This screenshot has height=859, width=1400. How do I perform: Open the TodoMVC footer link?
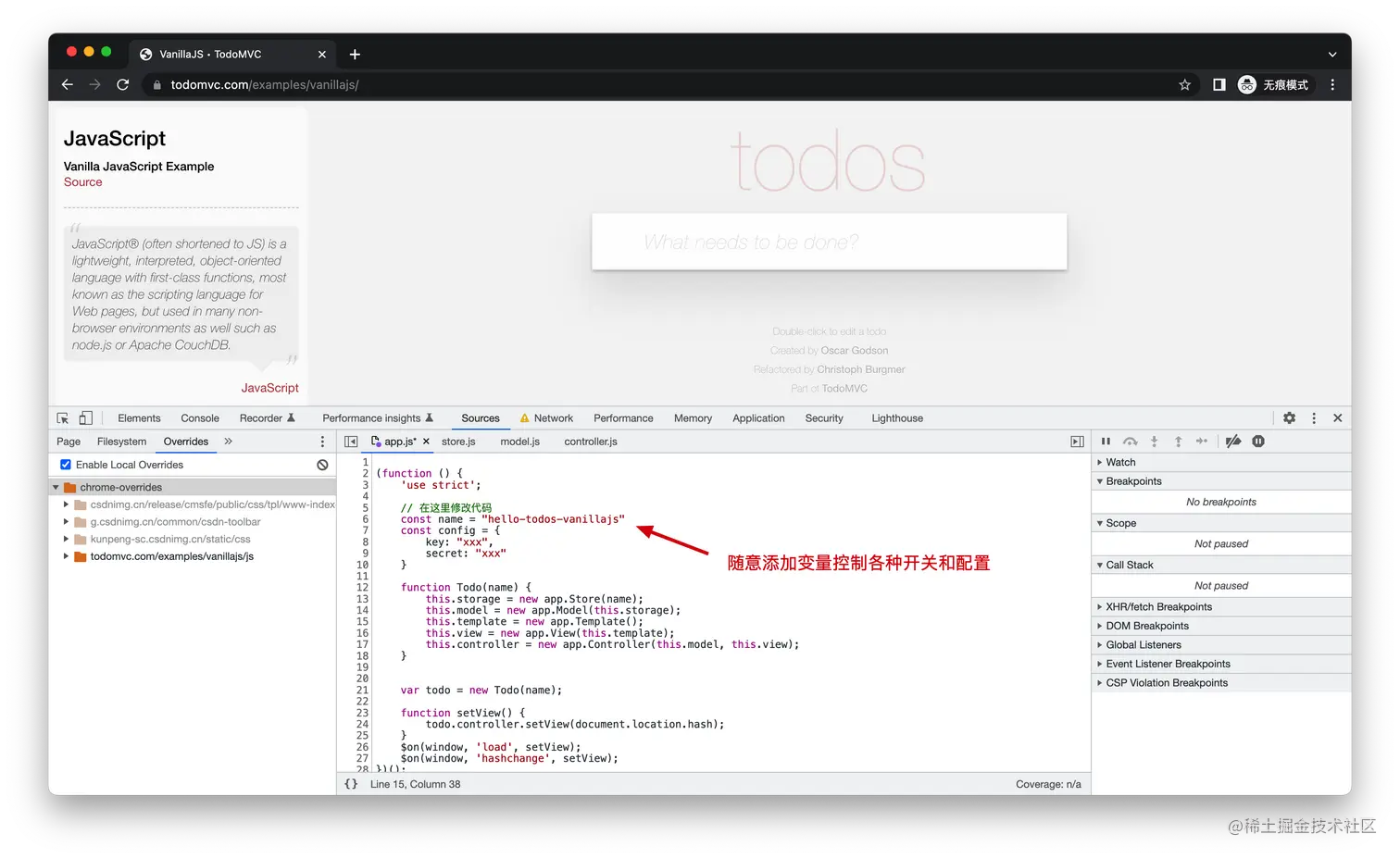point(844,389)
